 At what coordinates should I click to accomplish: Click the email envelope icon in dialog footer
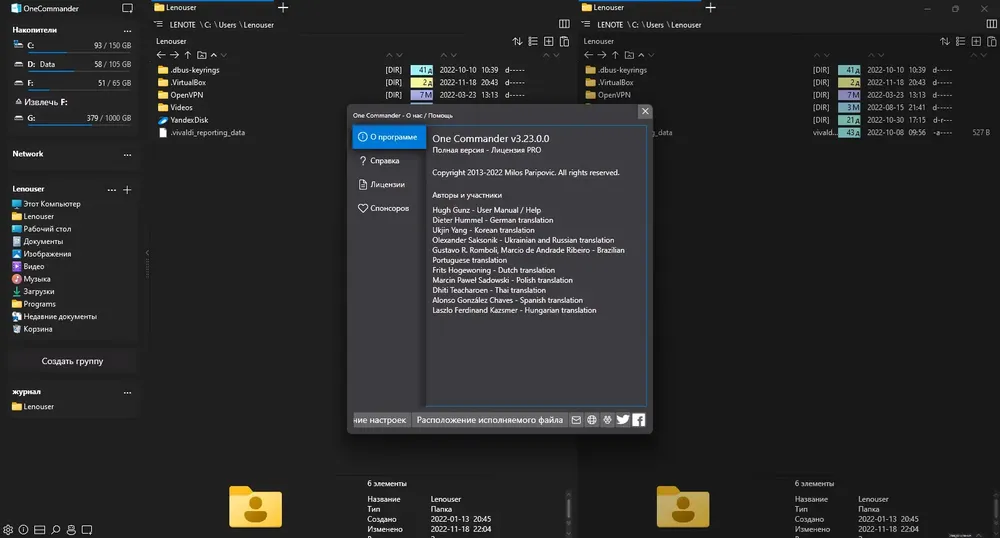click(576, 419)
